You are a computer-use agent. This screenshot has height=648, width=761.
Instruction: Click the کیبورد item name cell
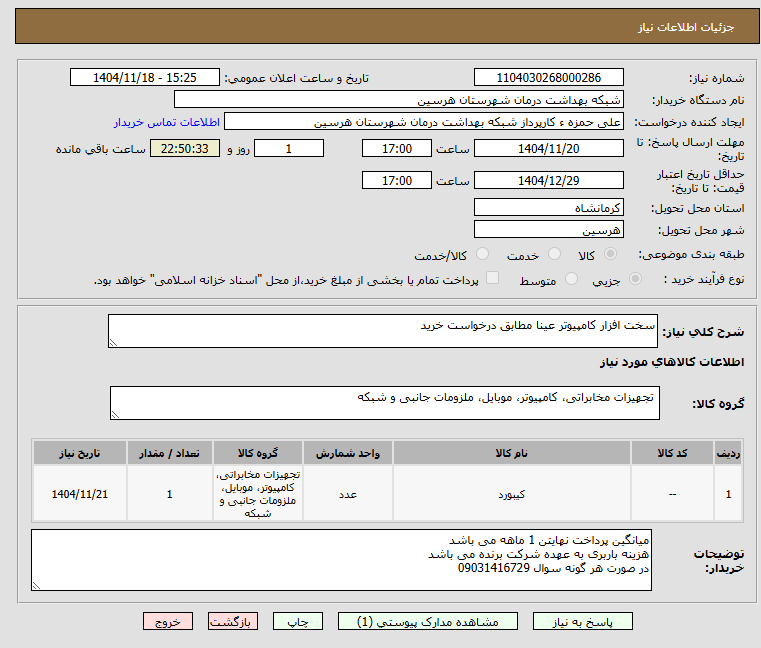(x=512, y=494)
